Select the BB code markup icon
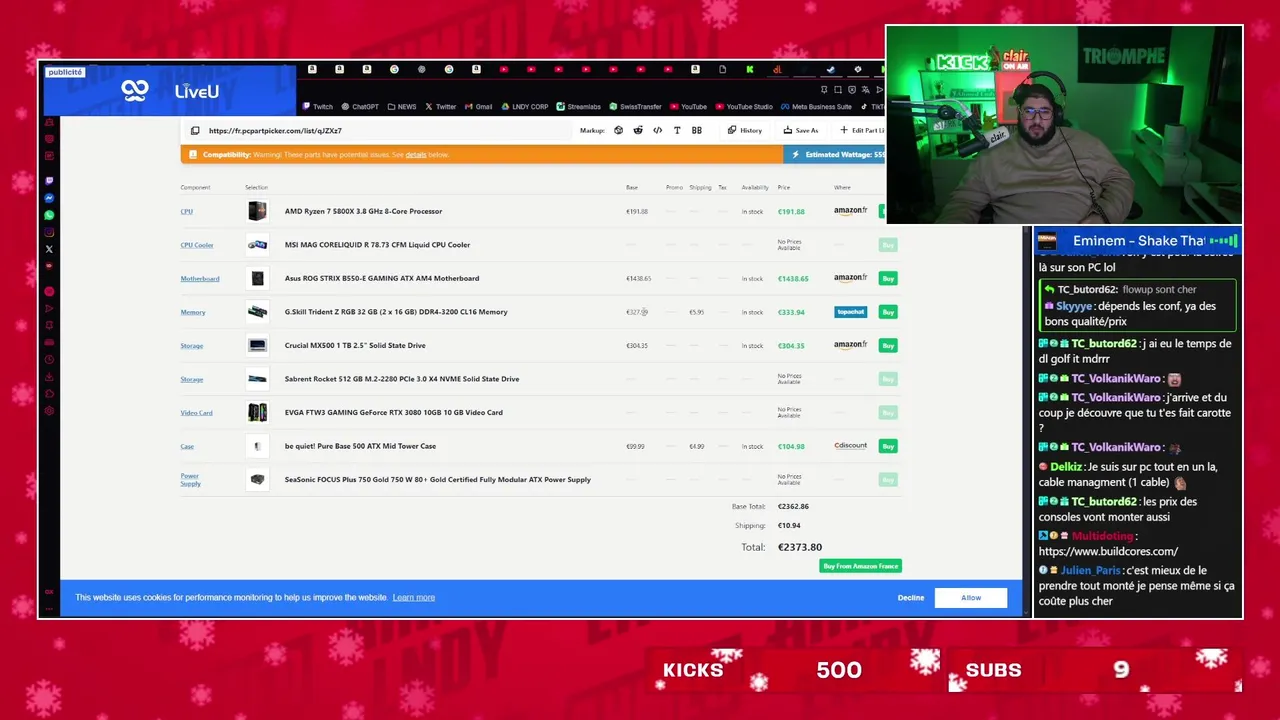Screen dimensions: 1280x720 pyautogui.click(x=696, y=130)
